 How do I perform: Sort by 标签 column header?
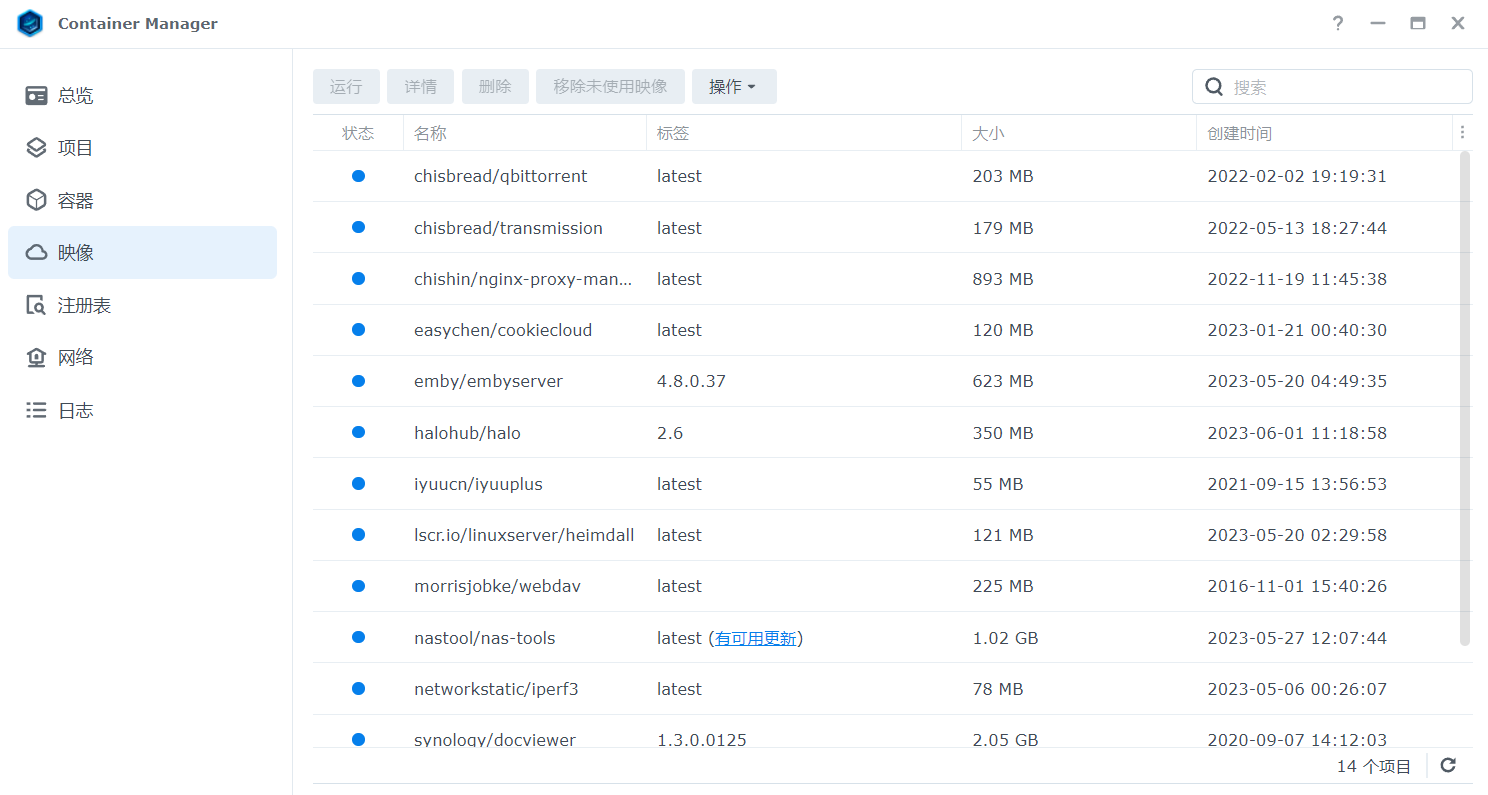pyautogui.click(x=804, y=133)
